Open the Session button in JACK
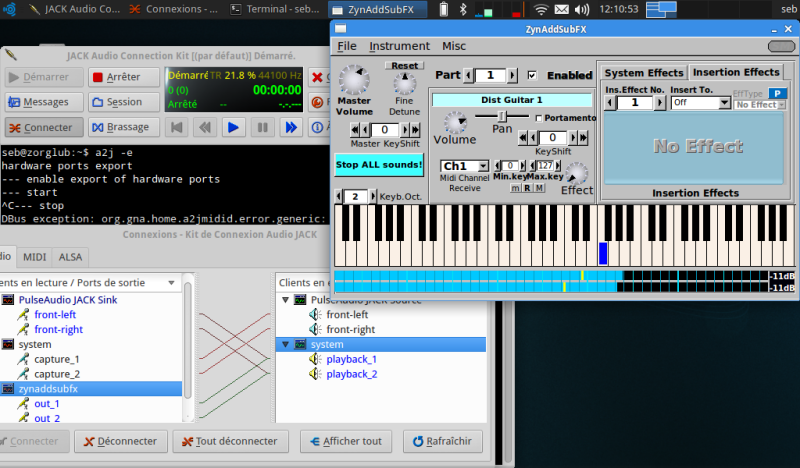 point(124,102)
